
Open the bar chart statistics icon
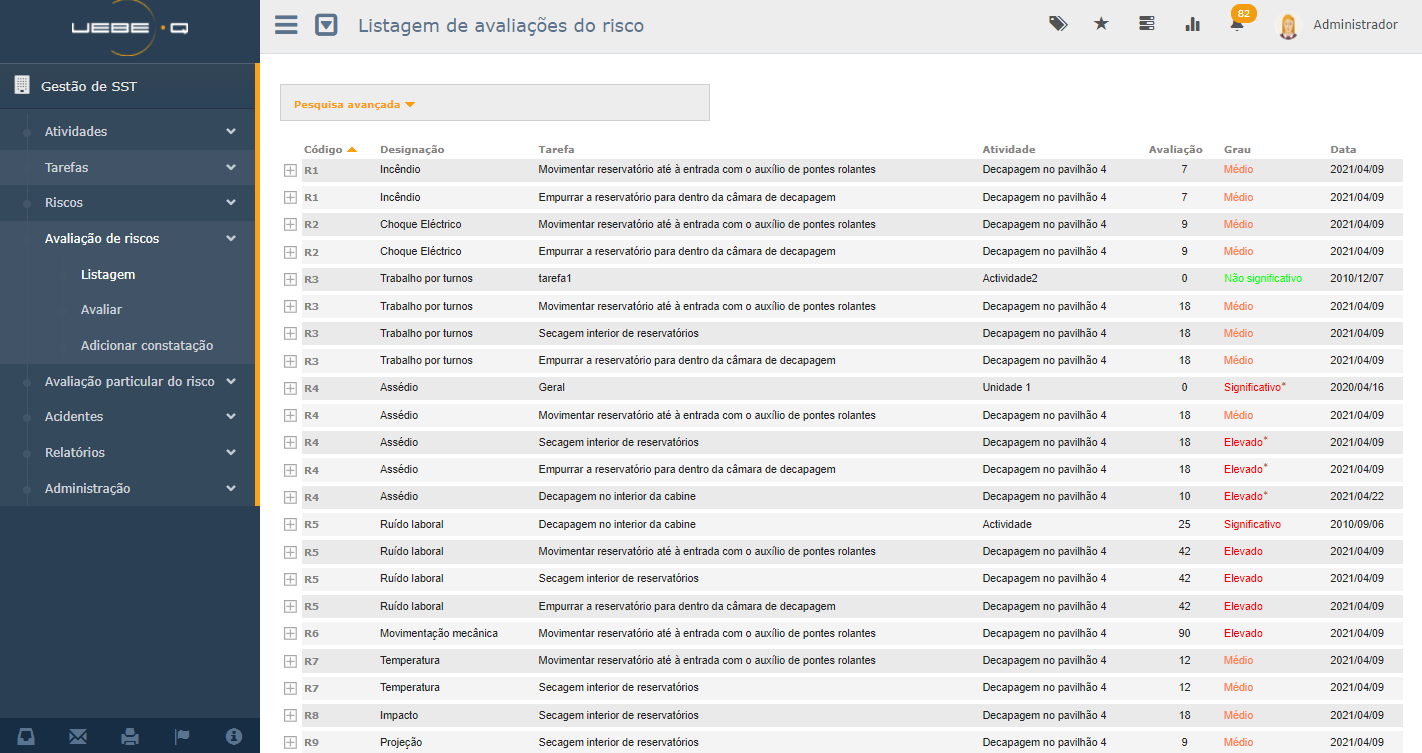[x=1192, y=24]
